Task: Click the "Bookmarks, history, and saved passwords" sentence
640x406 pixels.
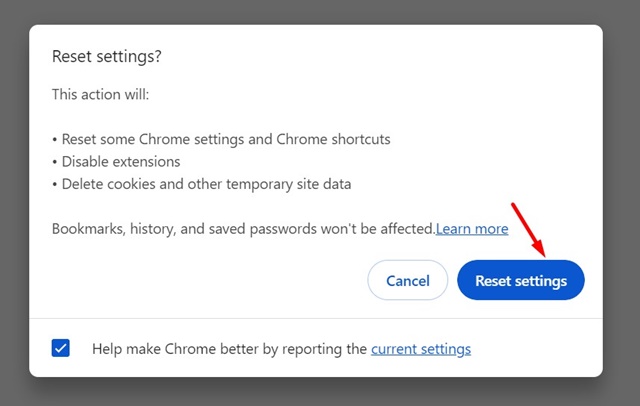Action: click(240, 229)
